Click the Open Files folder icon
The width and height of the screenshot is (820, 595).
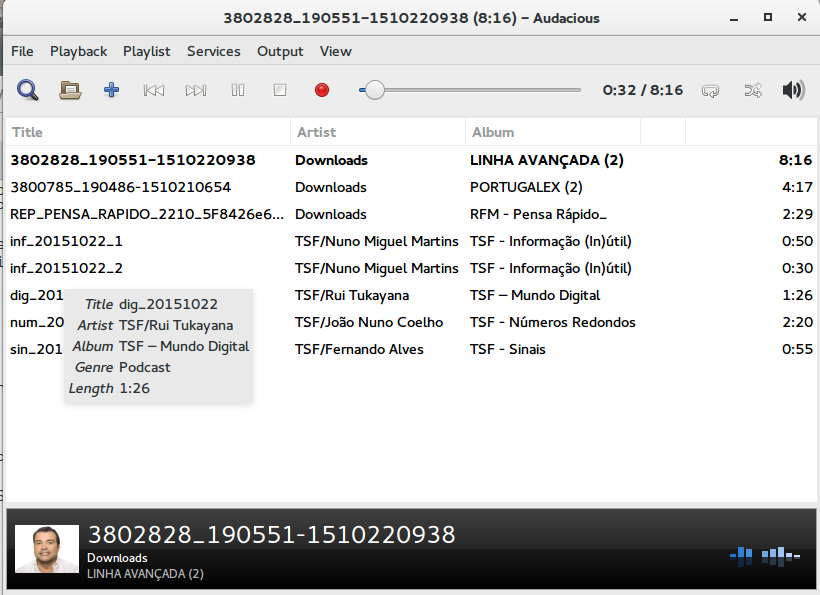(x=70, y=90)
